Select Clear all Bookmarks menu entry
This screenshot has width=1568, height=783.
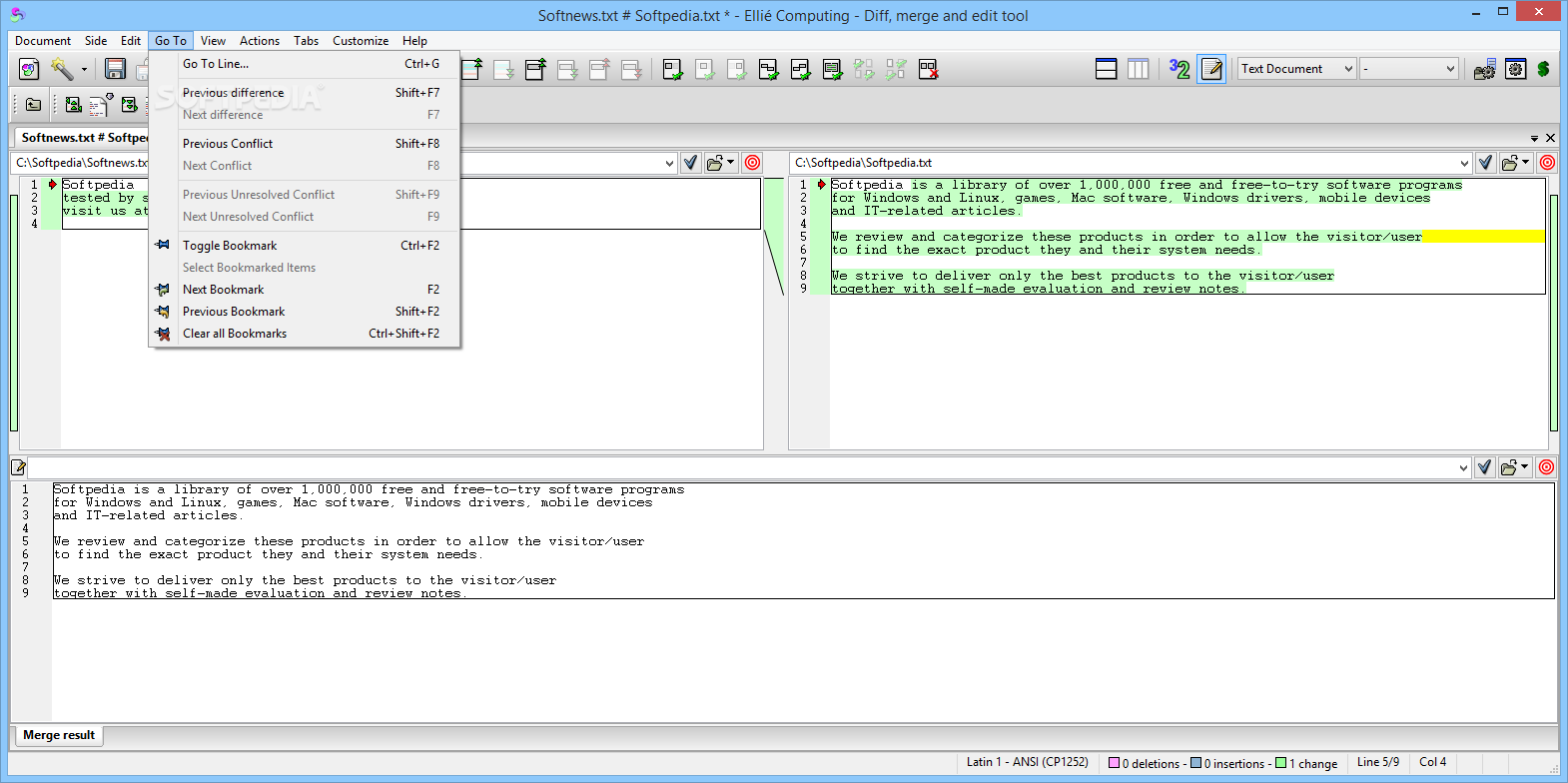pos(304,334)
